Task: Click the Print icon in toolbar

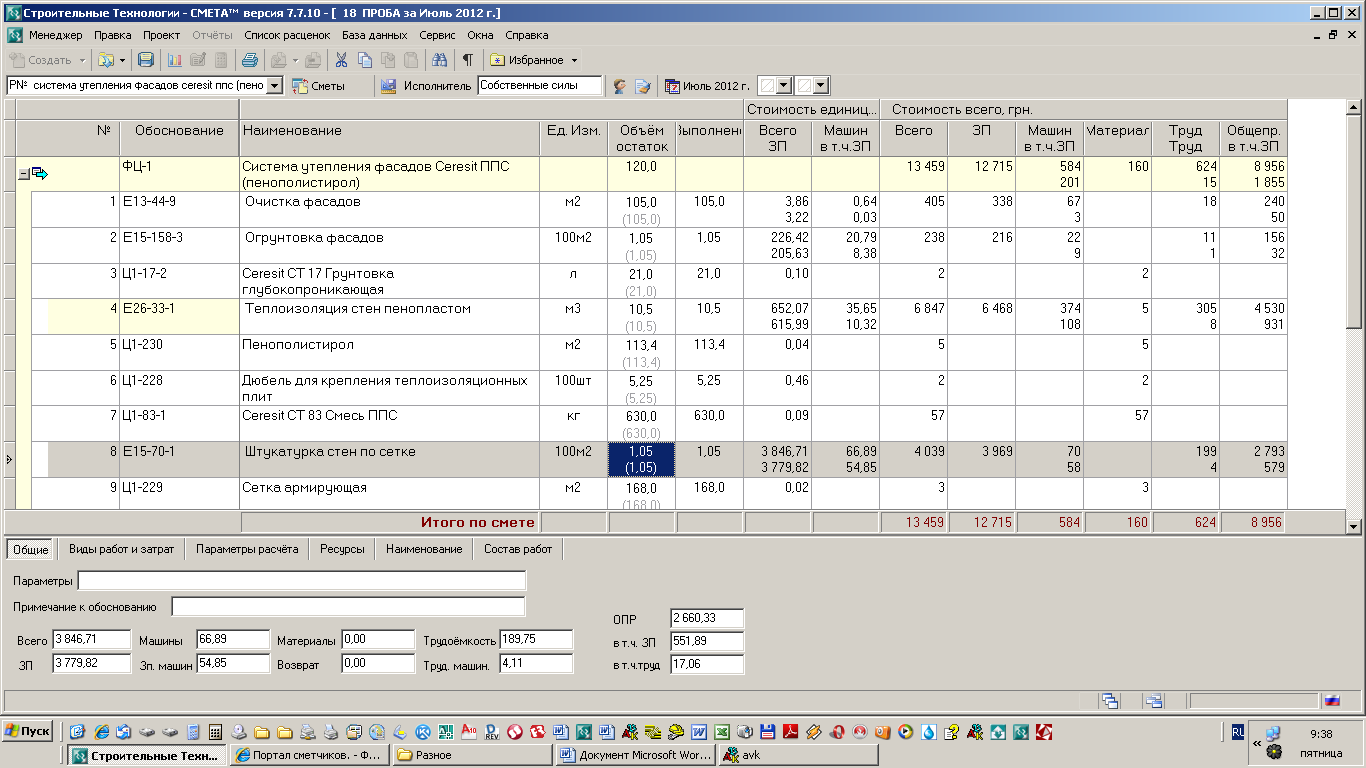Action: coord(250,60)
